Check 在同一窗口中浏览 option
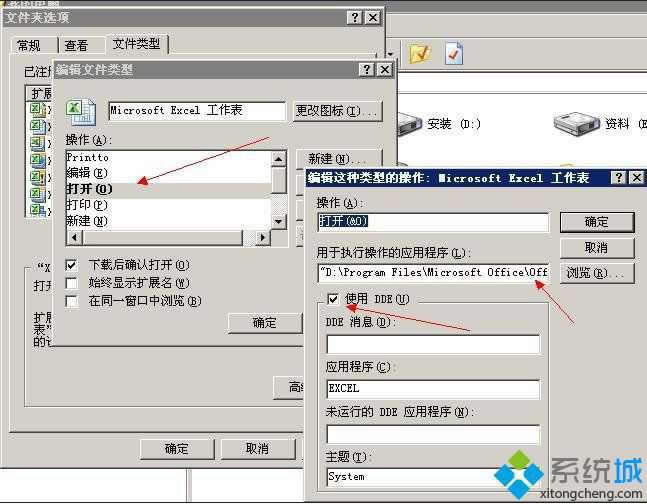Image resolution: width=647 pixels, height=504 pixels. point(71,301)
